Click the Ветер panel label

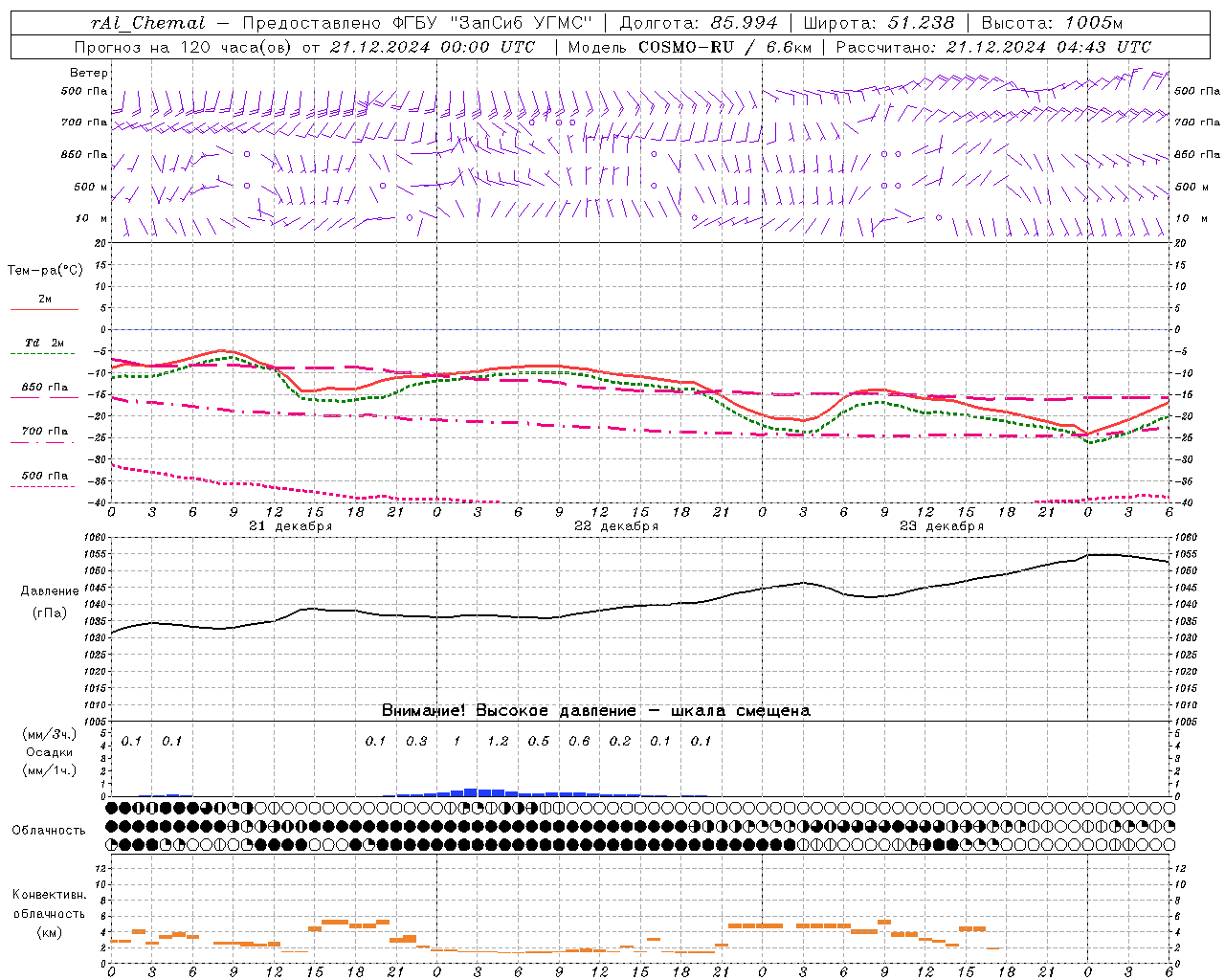point(89,73)
